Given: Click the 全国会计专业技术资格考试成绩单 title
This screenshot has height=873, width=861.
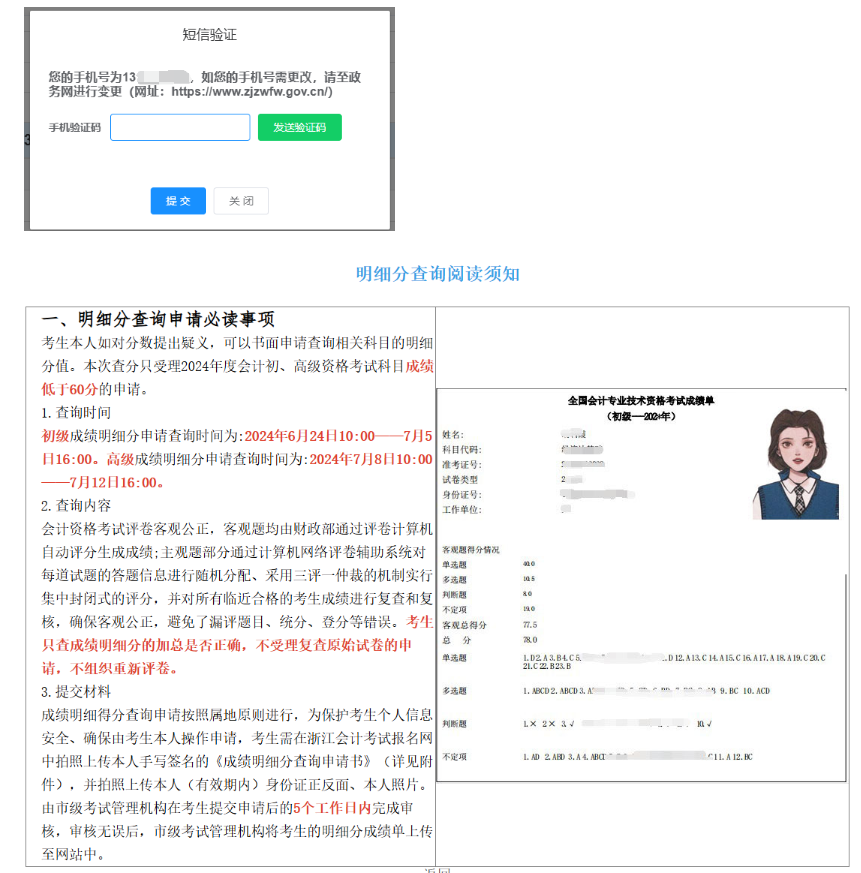Looking at the screenshot, I should coord(641,401).
